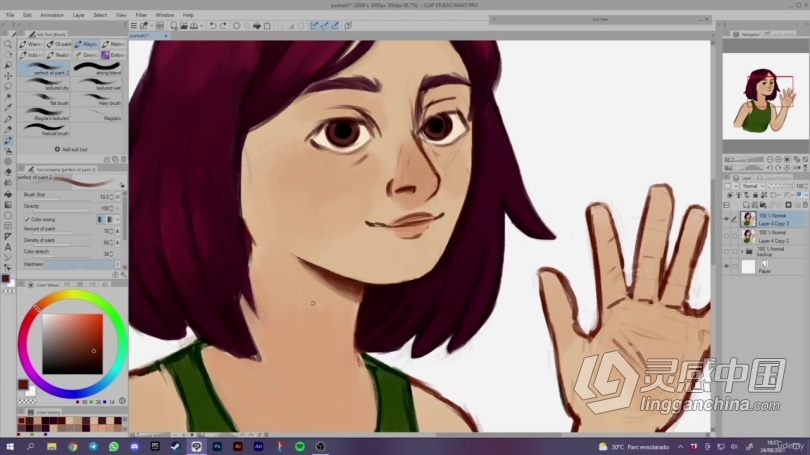Click the Redo arrow in command bar
810x455 pixels.
tap(223, 26)
